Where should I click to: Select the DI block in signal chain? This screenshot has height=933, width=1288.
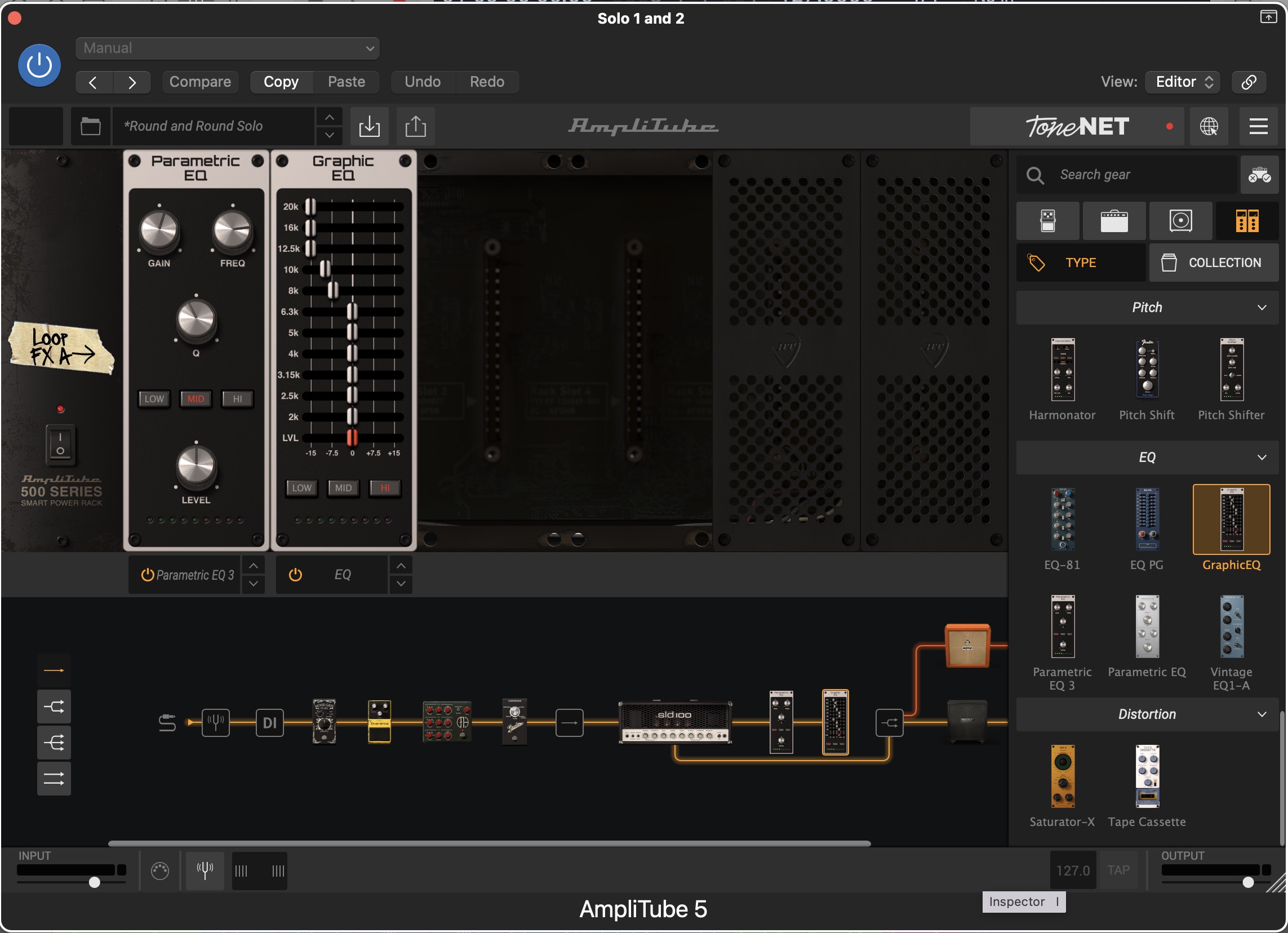point(270,723)
